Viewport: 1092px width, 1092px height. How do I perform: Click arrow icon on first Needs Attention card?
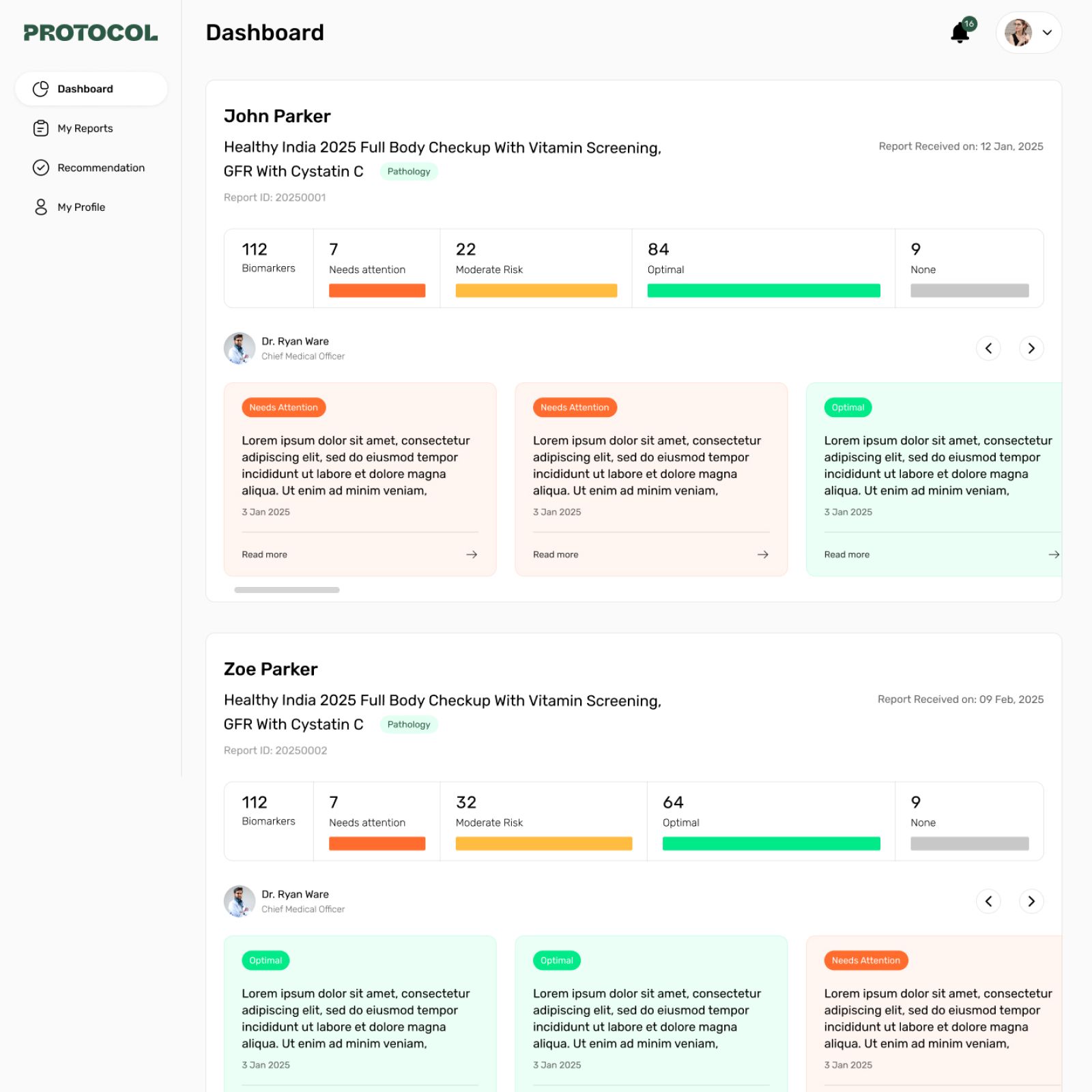tap(472, 555)
